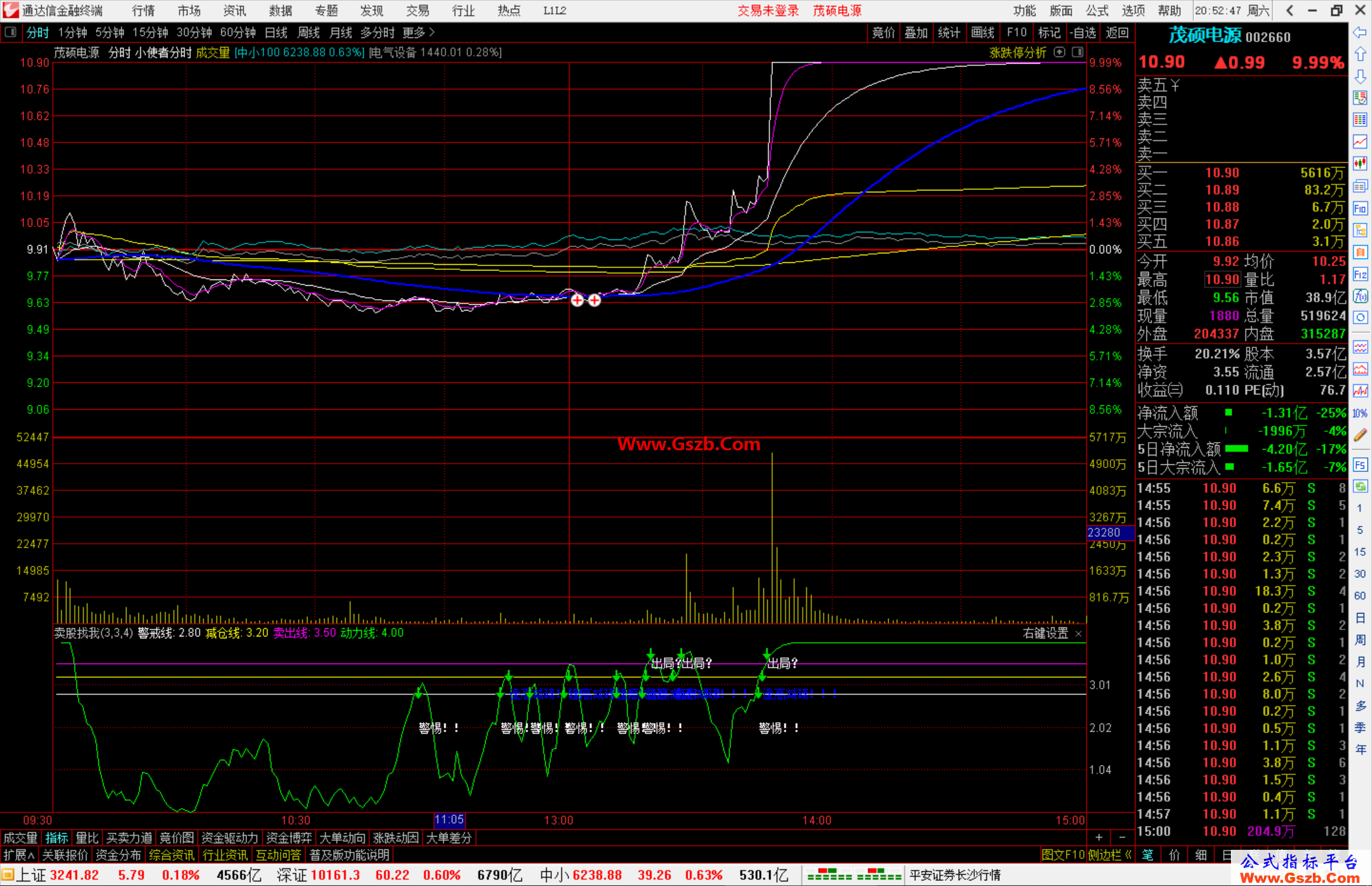Click the plus button to zoom the chart
Screen dimensions: 1372x886
pyautogui.click(x=1099, y=838)
